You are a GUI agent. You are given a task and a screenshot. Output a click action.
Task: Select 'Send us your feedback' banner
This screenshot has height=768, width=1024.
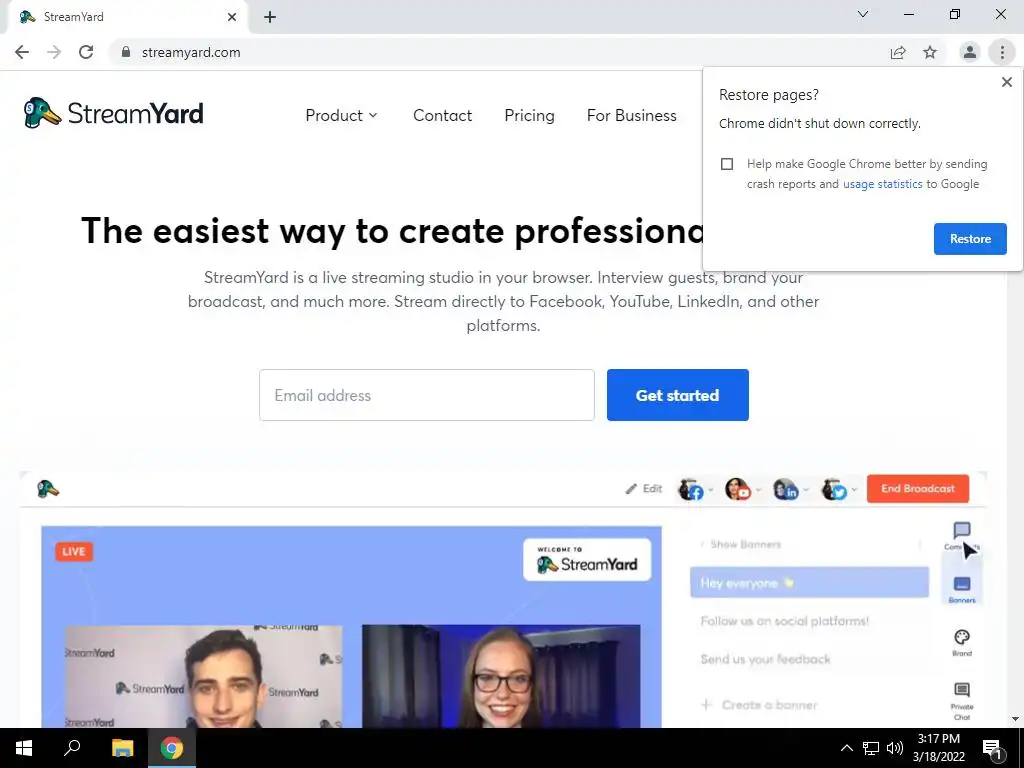pos(765,660)
